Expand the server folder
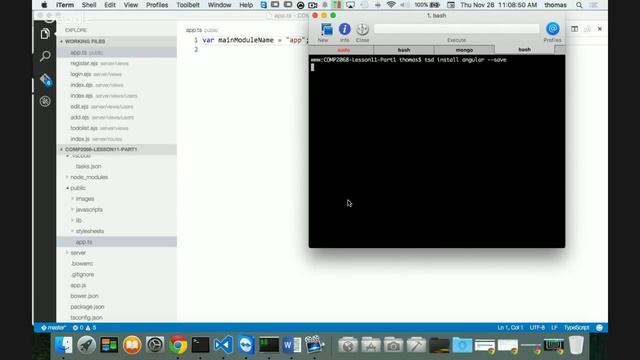Image resolution: width=640 pixels, height=360 pixels. click(x=78, y=253)
